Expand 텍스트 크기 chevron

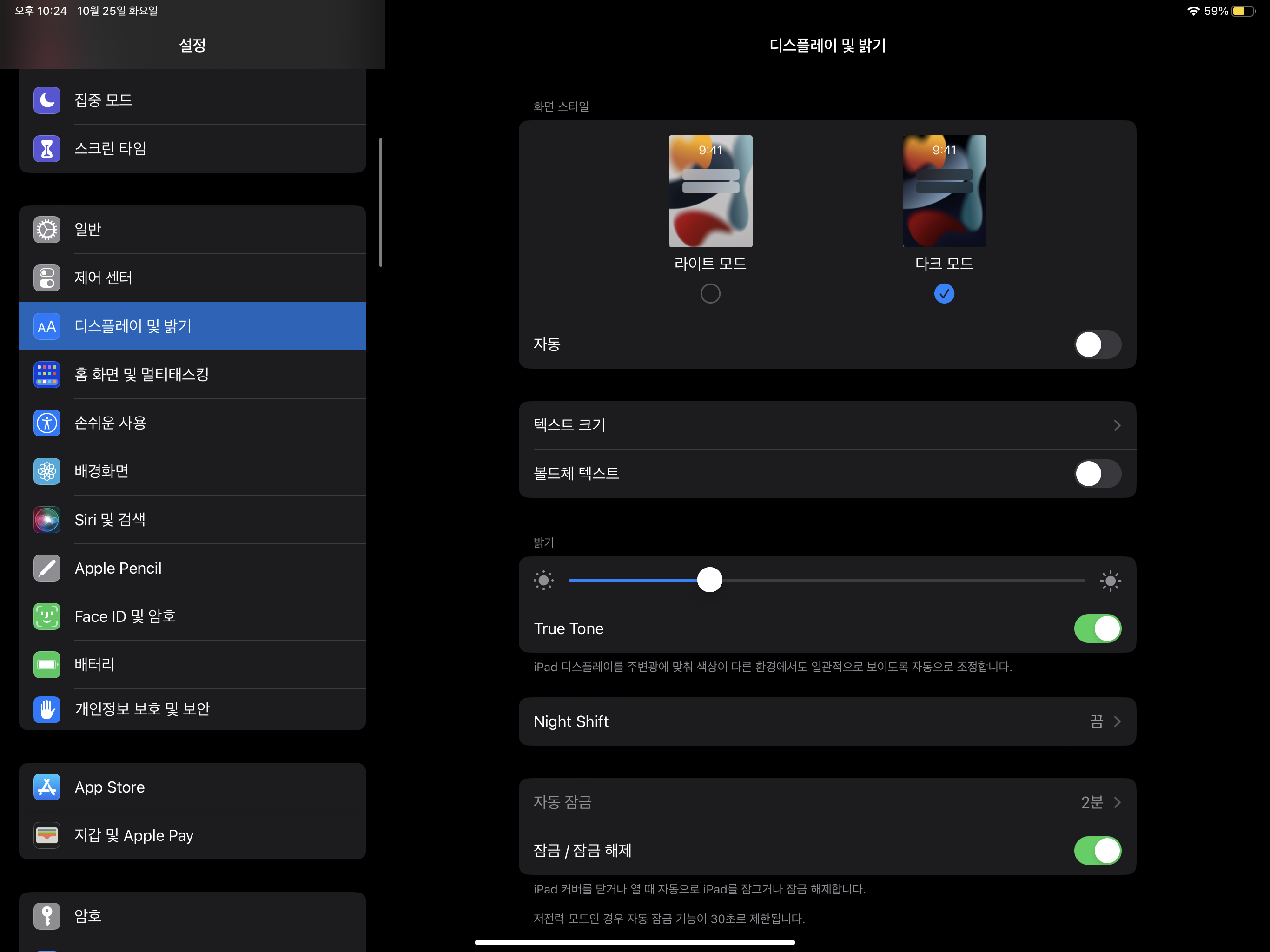(1117, 425)
